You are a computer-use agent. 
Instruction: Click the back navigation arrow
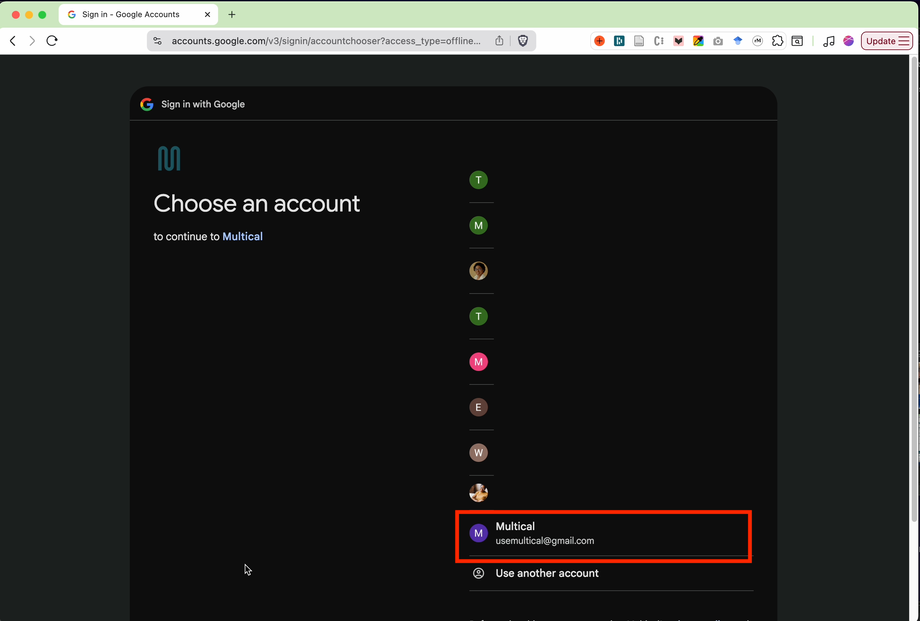(x=12, y=40)
